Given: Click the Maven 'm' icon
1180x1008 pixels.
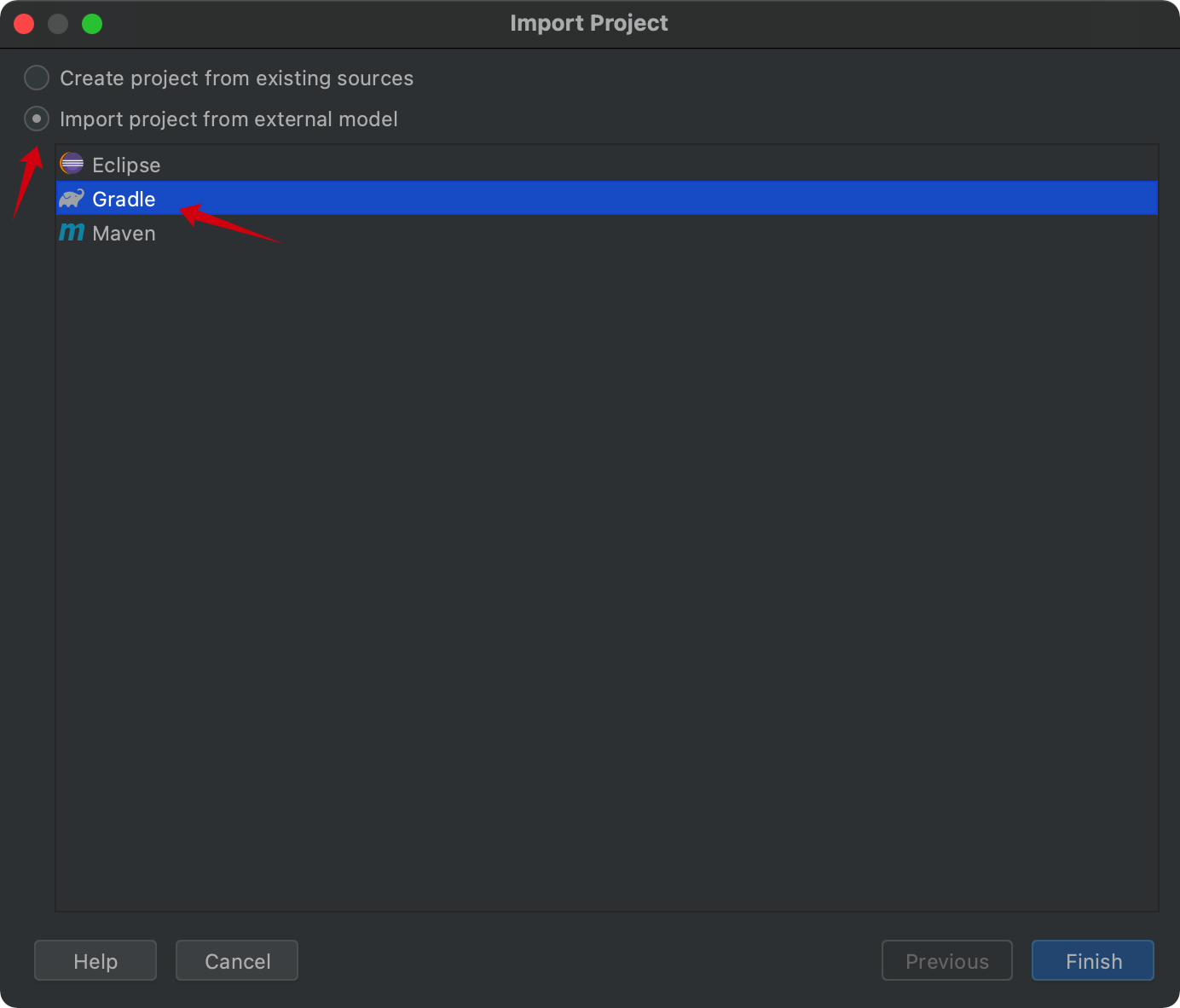Looking at the screenshot, I should pyautogui.click(x=72, y=232).
